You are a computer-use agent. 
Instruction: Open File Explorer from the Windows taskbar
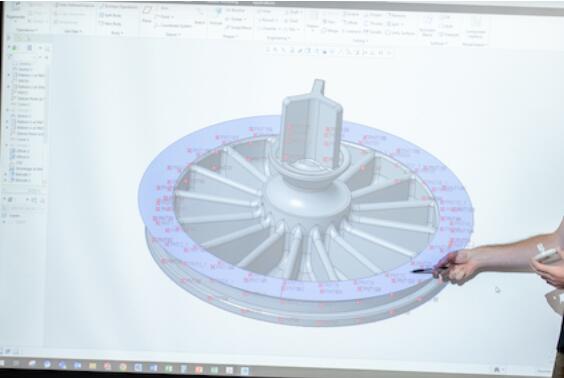(x=92, y=366)
